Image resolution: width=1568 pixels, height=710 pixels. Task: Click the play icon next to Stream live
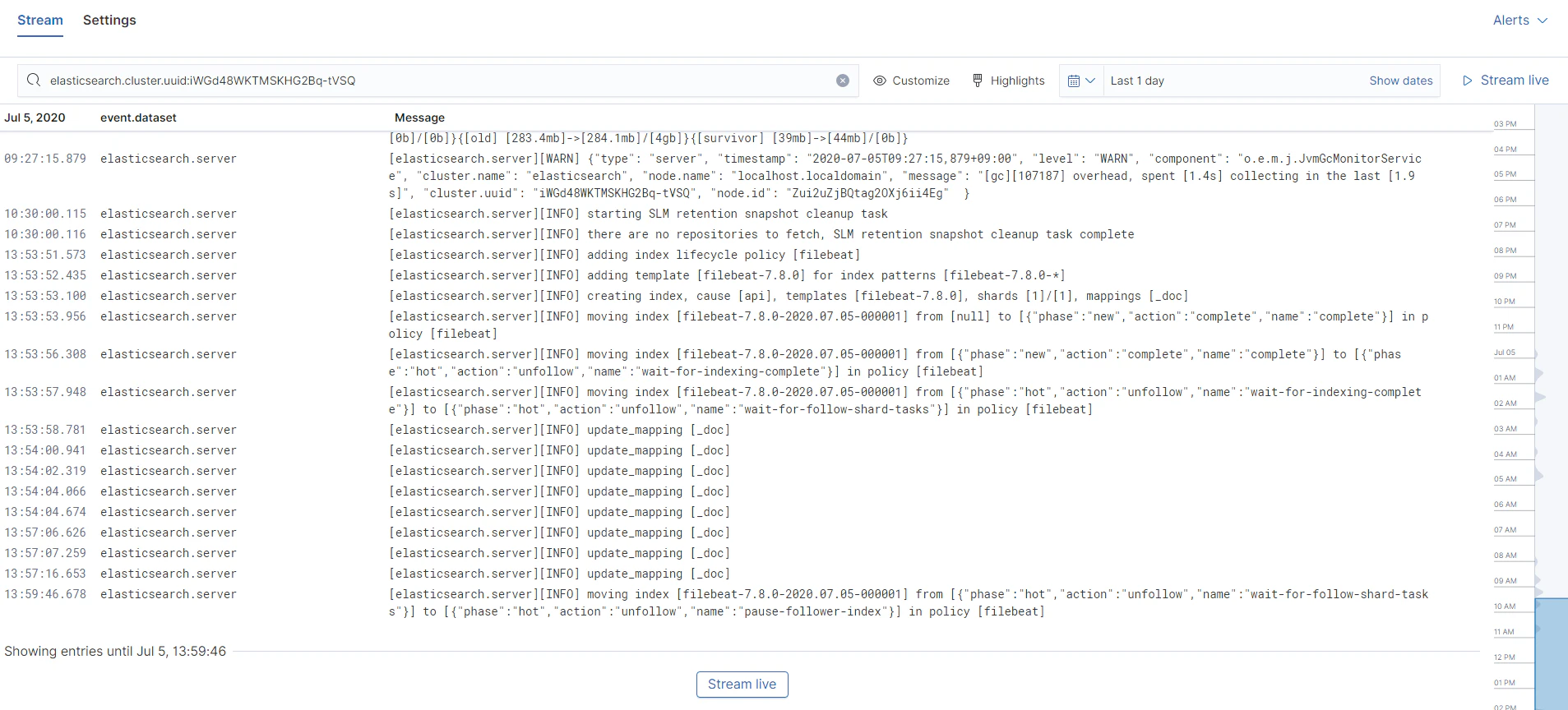coord(1468,81)
